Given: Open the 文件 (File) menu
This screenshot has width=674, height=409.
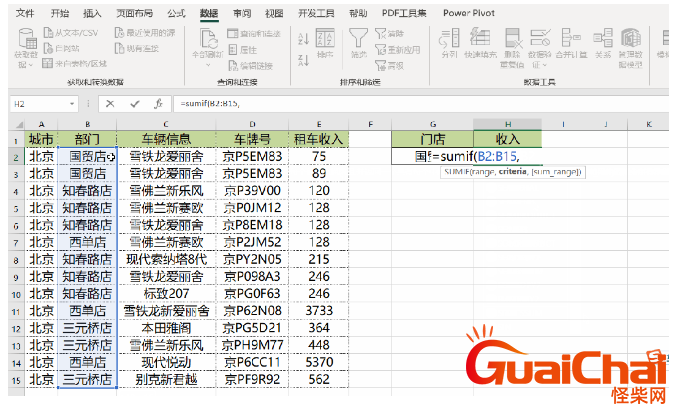Looking at the screenshot, I should pos(25,13).
